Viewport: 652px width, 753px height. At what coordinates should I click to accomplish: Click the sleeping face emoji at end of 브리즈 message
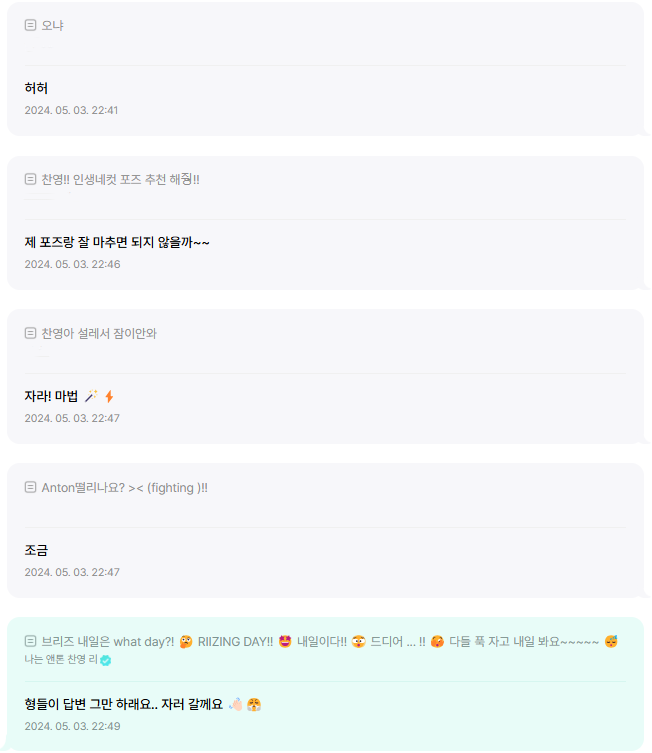pyautogui.click(x=611, y=642)
